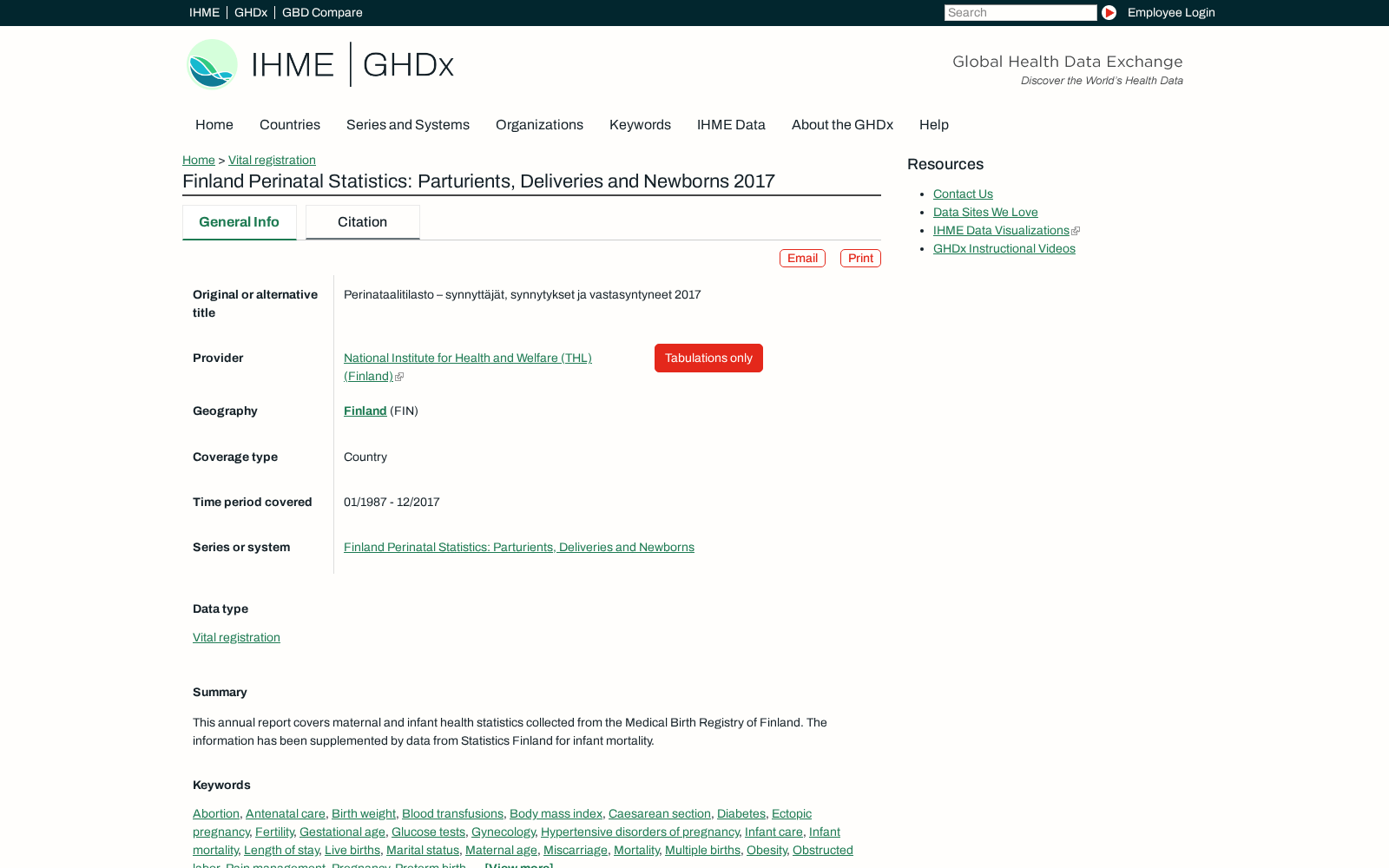1389x868 pixels.
Task: Click the Birth weight keyword
Action: point(364,814)
